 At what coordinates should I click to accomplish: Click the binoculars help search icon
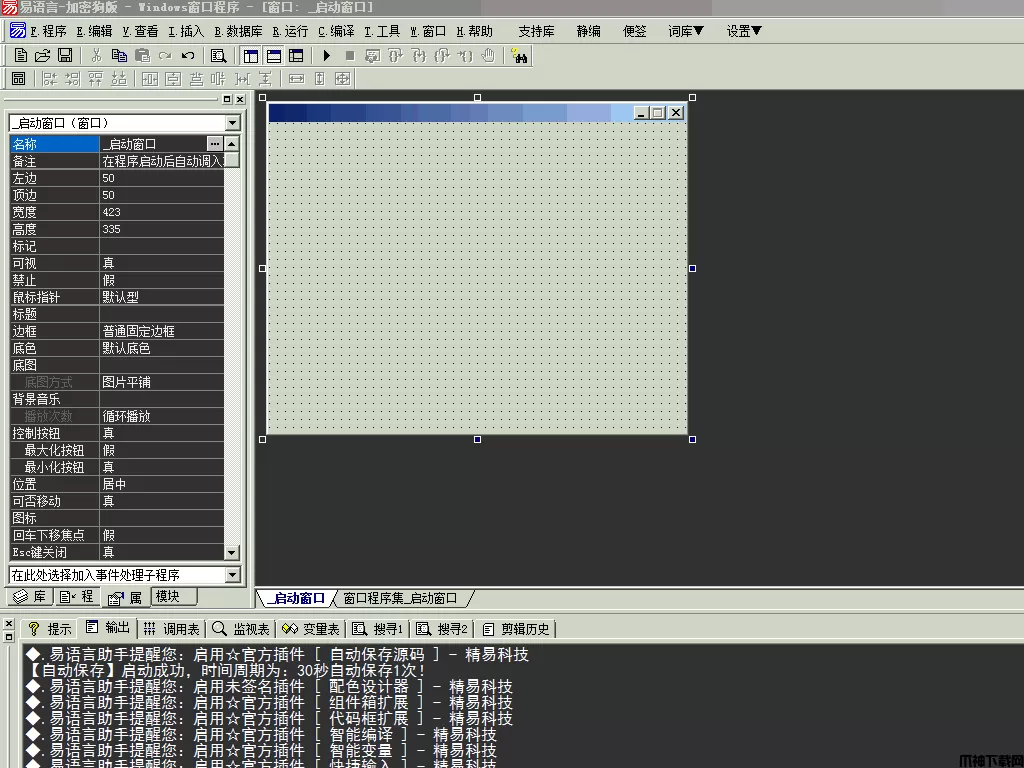pos(519,56)
